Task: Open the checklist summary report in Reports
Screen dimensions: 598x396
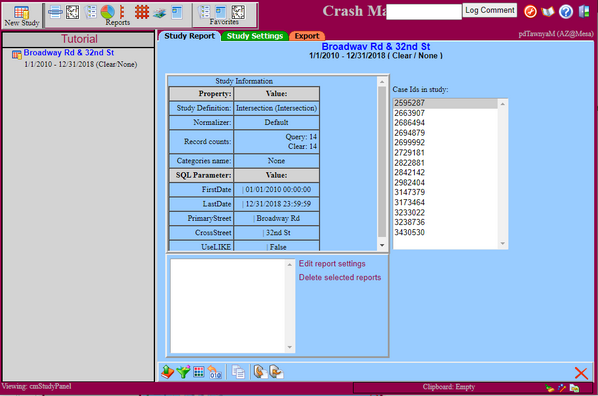Action: [90, 12]
